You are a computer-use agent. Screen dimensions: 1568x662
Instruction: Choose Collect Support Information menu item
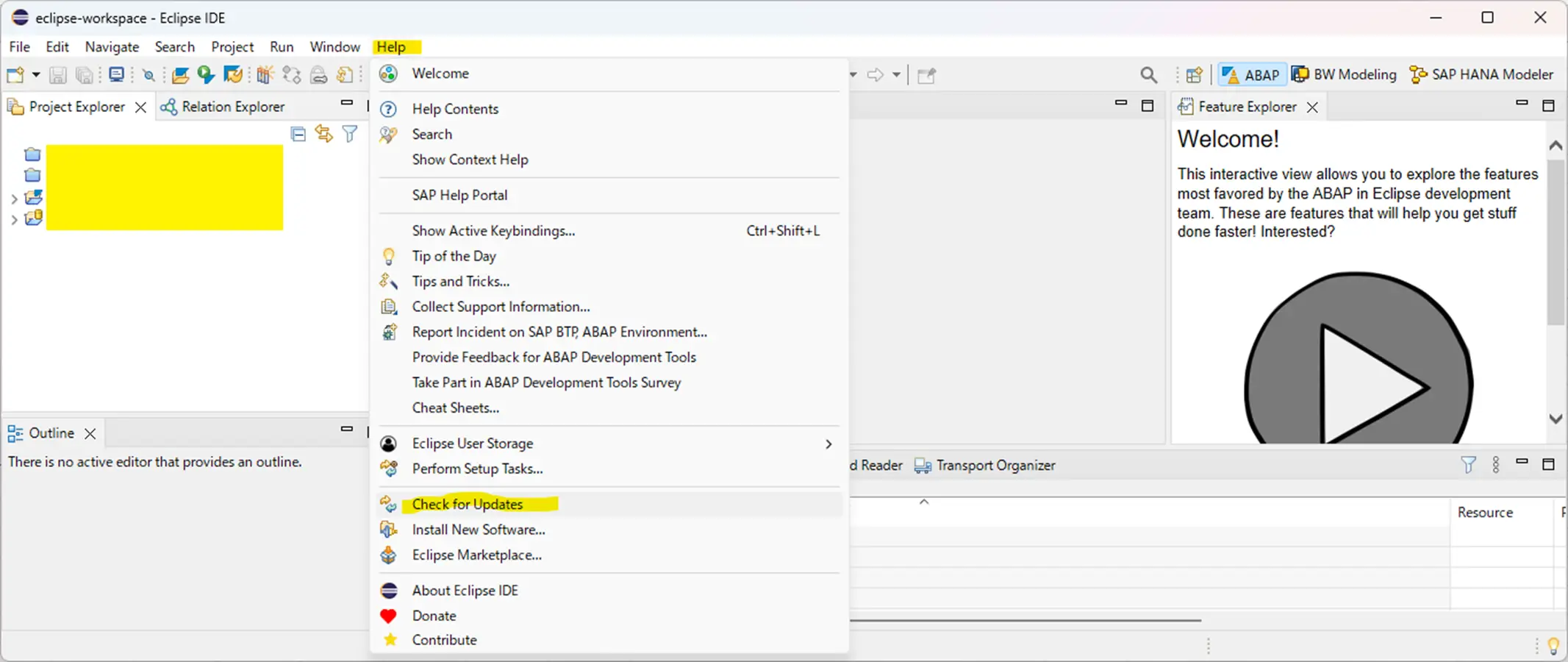coord(610,307)
